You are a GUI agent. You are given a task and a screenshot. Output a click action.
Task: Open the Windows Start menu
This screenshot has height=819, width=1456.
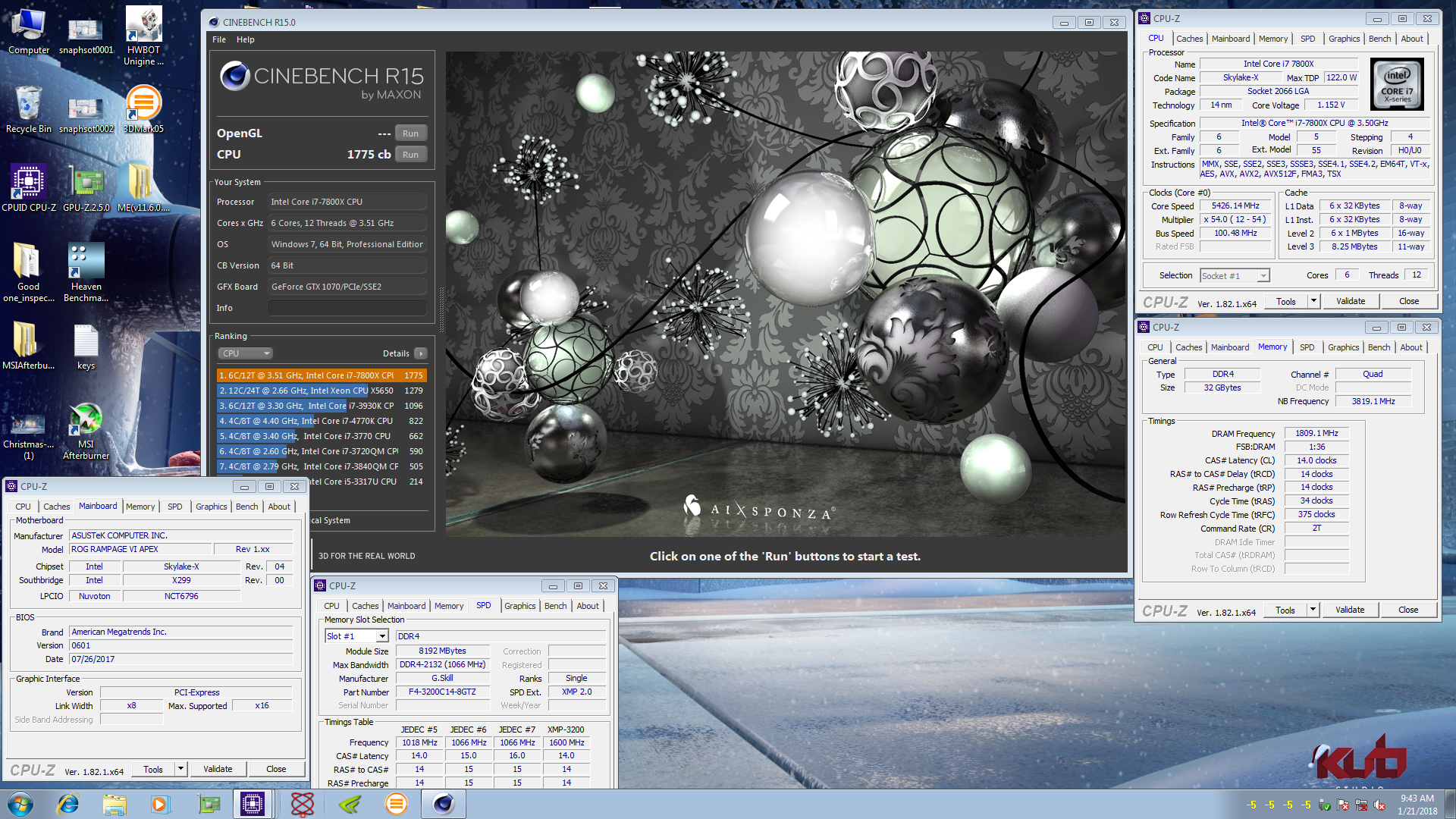(20, 804)
